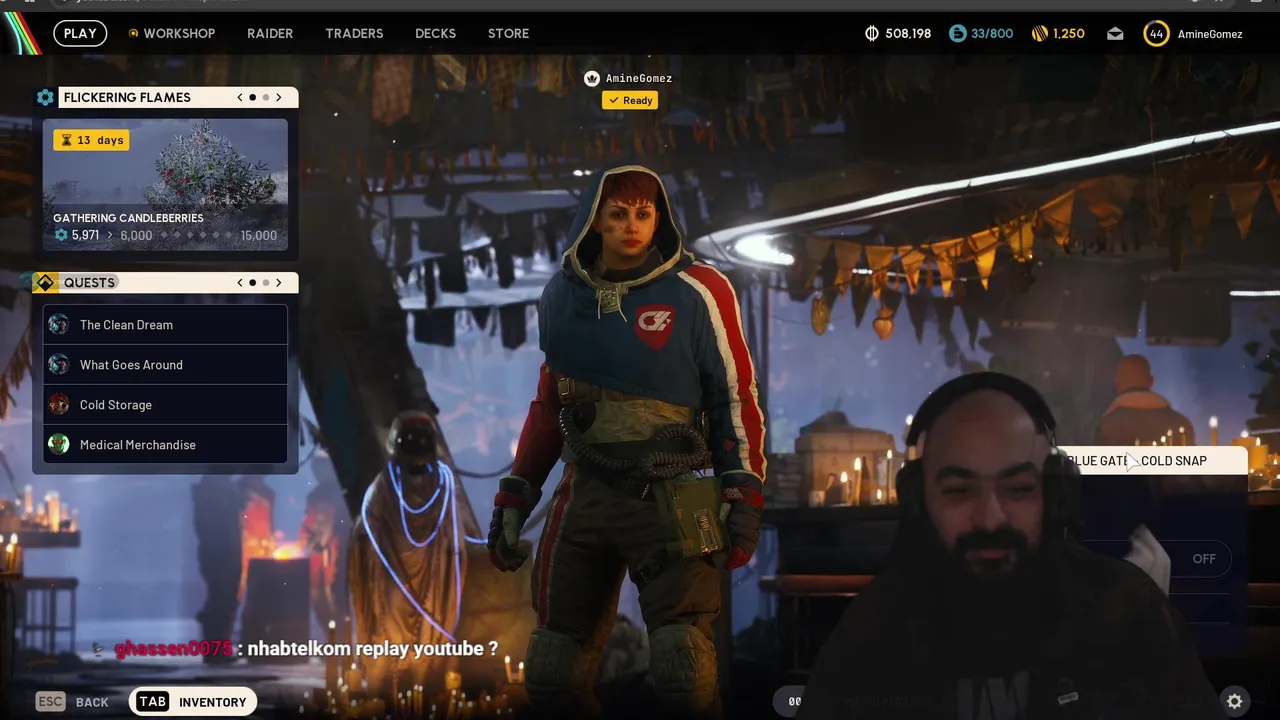1280x720 pixels.
Task: Open the PLAY tab
Action: click(x=80, y=34)
